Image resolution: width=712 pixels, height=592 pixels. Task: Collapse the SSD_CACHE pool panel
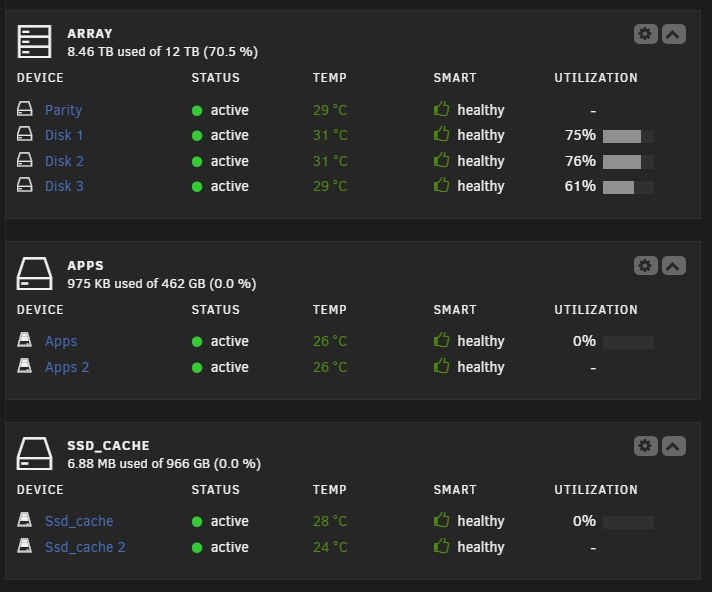673,446
